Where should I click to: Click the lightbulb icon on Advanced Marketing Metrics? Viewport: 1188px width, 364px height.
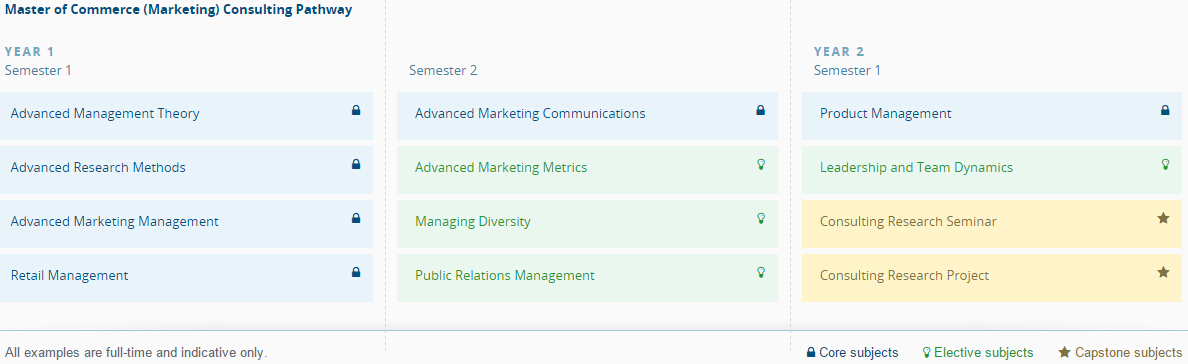[761, 164]
